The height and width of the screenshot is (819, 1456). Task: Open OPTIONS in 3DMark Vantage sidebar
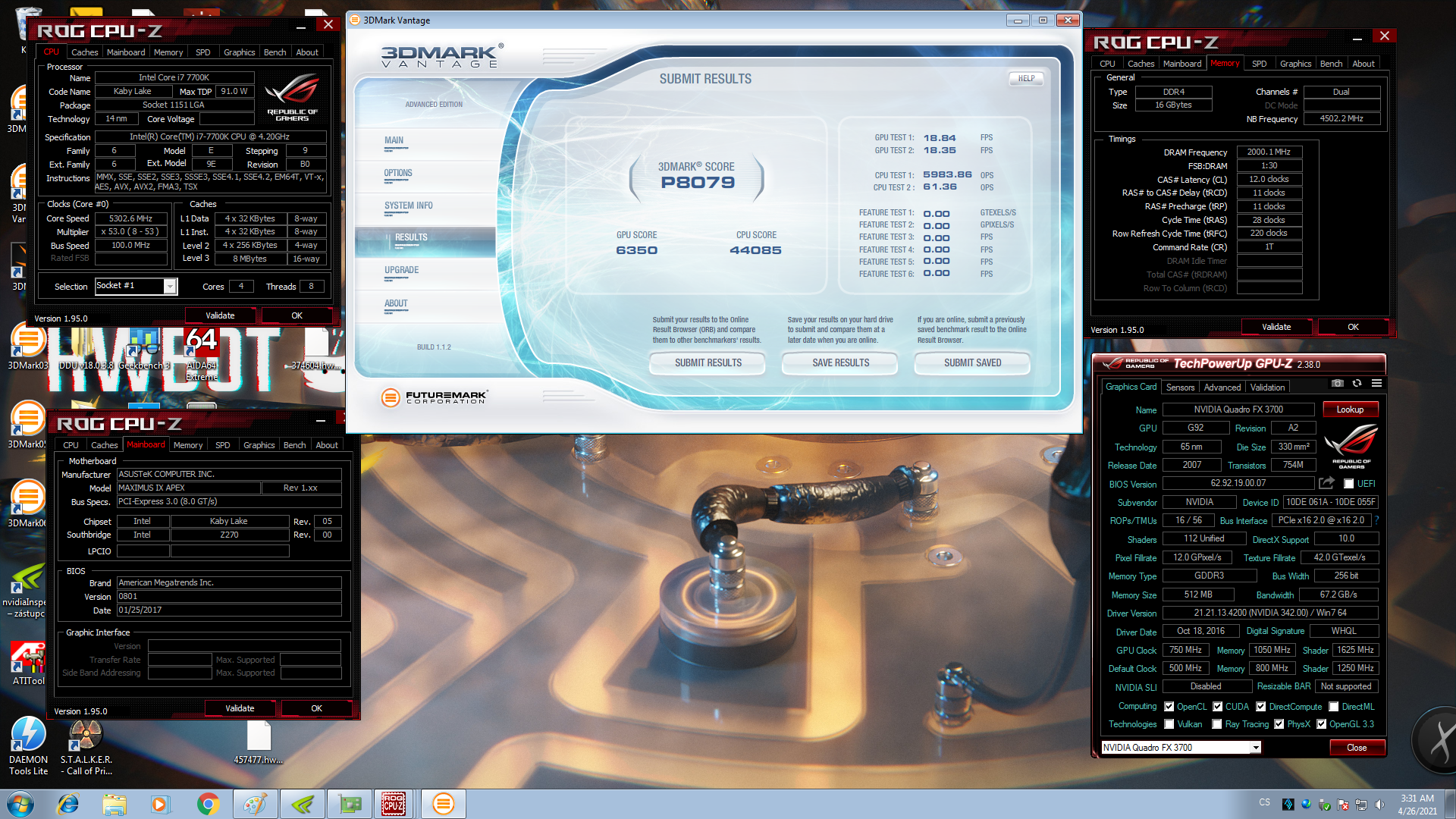pyautogui.click(x=397, y=173)
